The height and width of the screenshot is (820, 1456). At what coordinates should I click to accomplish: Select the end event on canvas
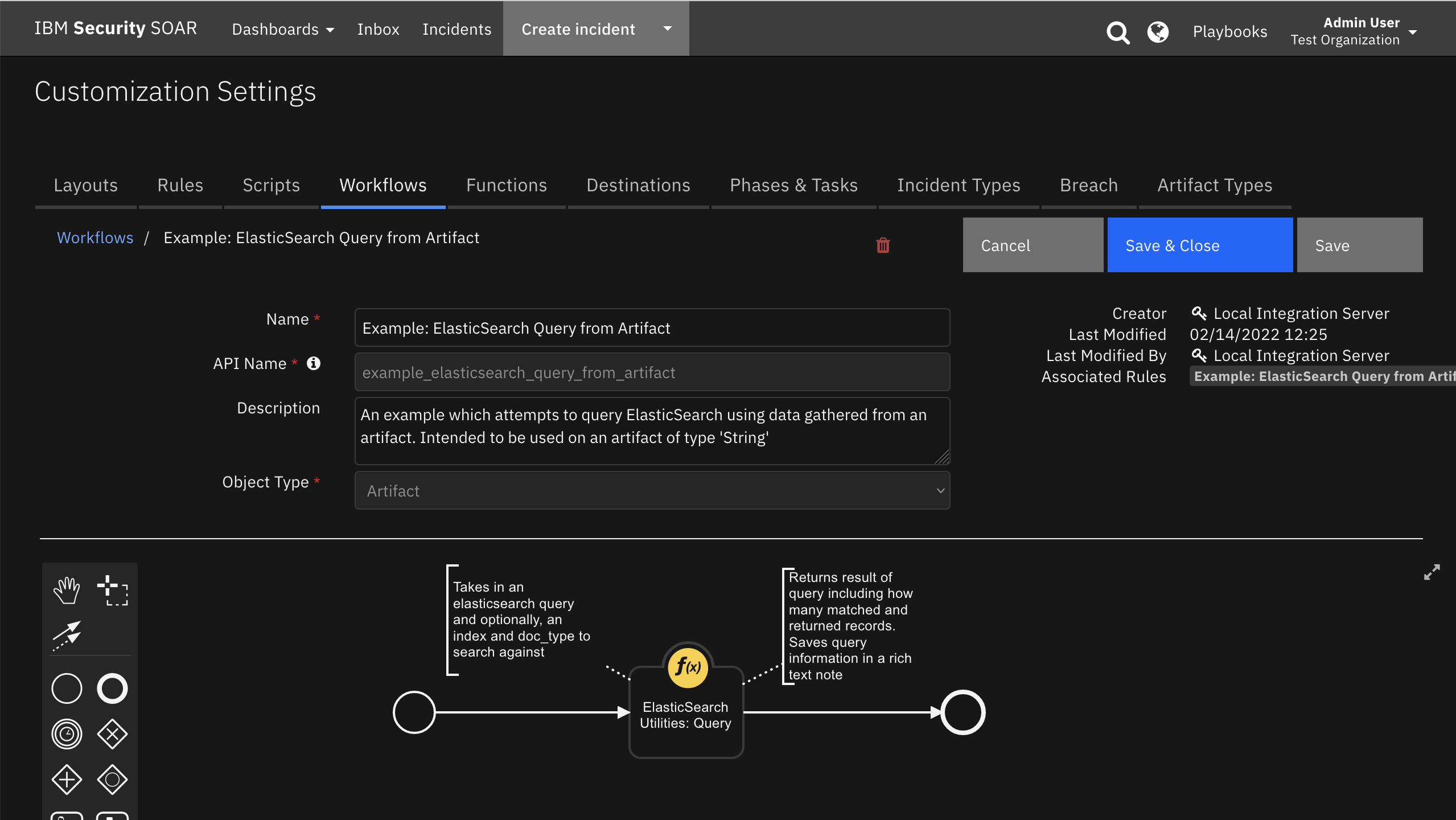[x=963, y=712]
